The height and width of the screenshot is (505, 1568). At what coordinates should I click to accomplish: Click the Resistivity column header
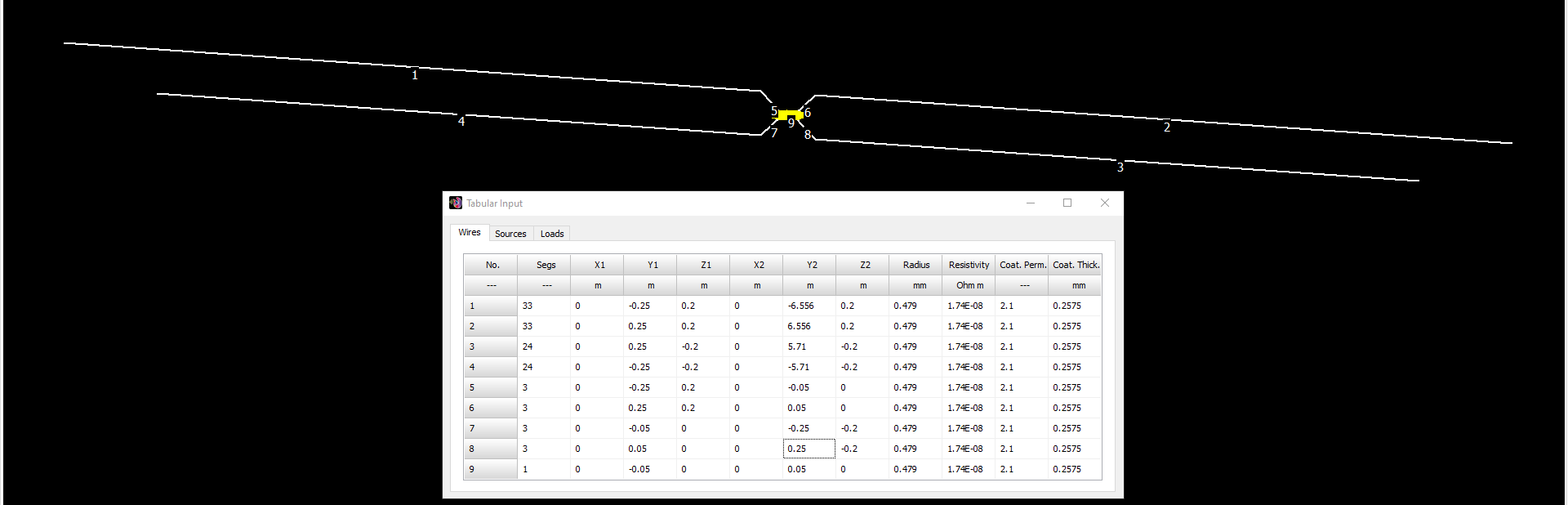969,265
